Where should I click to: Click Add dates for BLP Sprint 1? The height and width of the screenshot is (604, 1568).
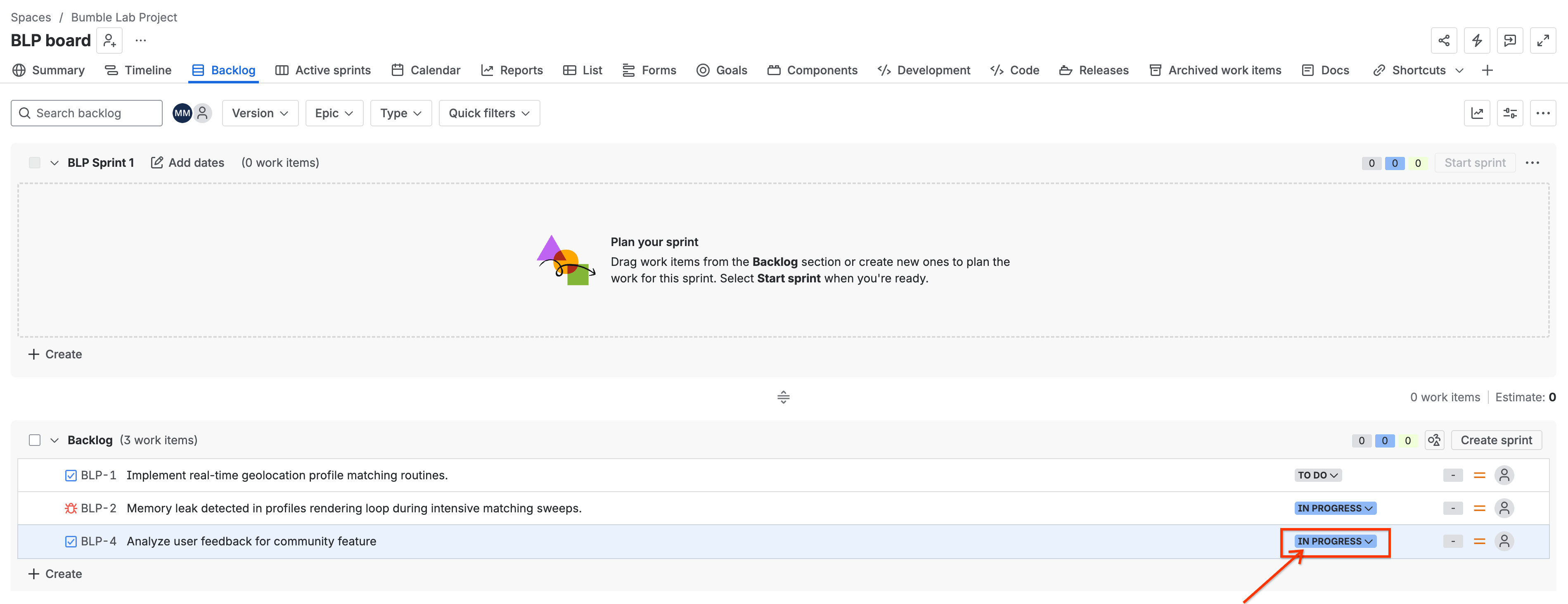[187, 163]
